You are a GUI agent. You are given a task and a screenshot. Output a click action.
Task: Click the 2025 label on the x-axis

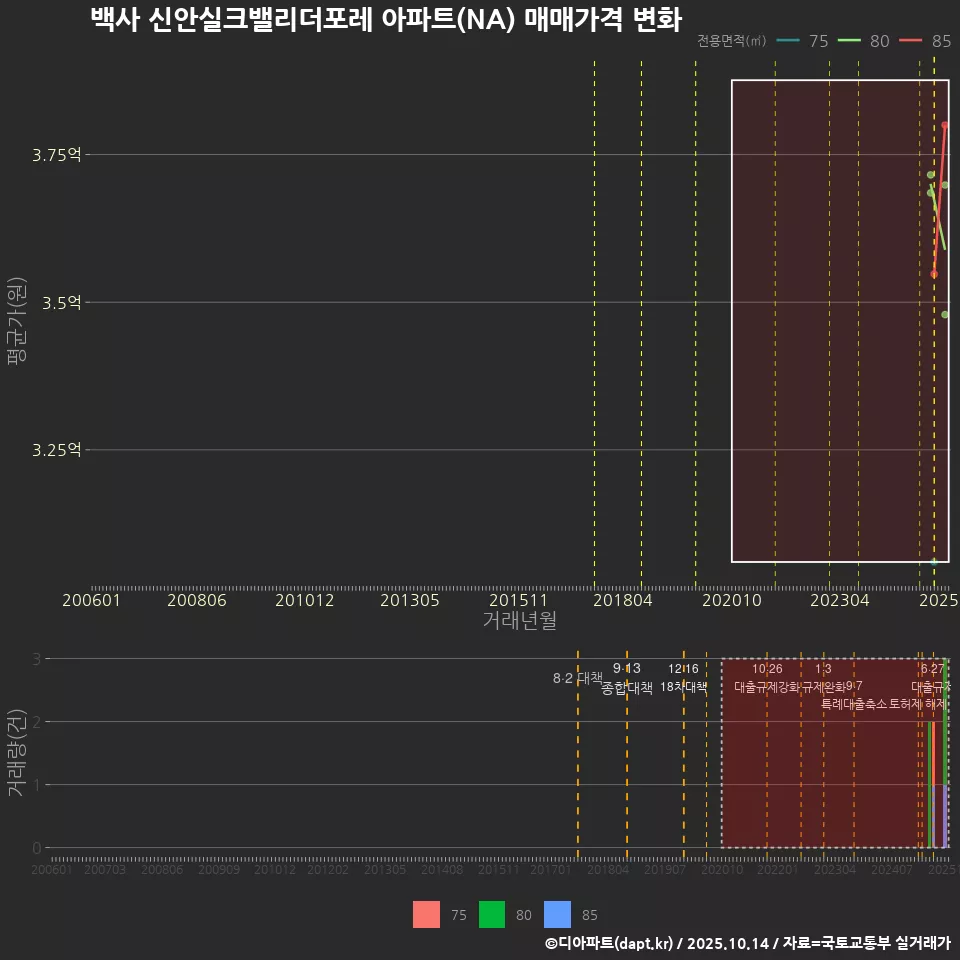(938, 600)
